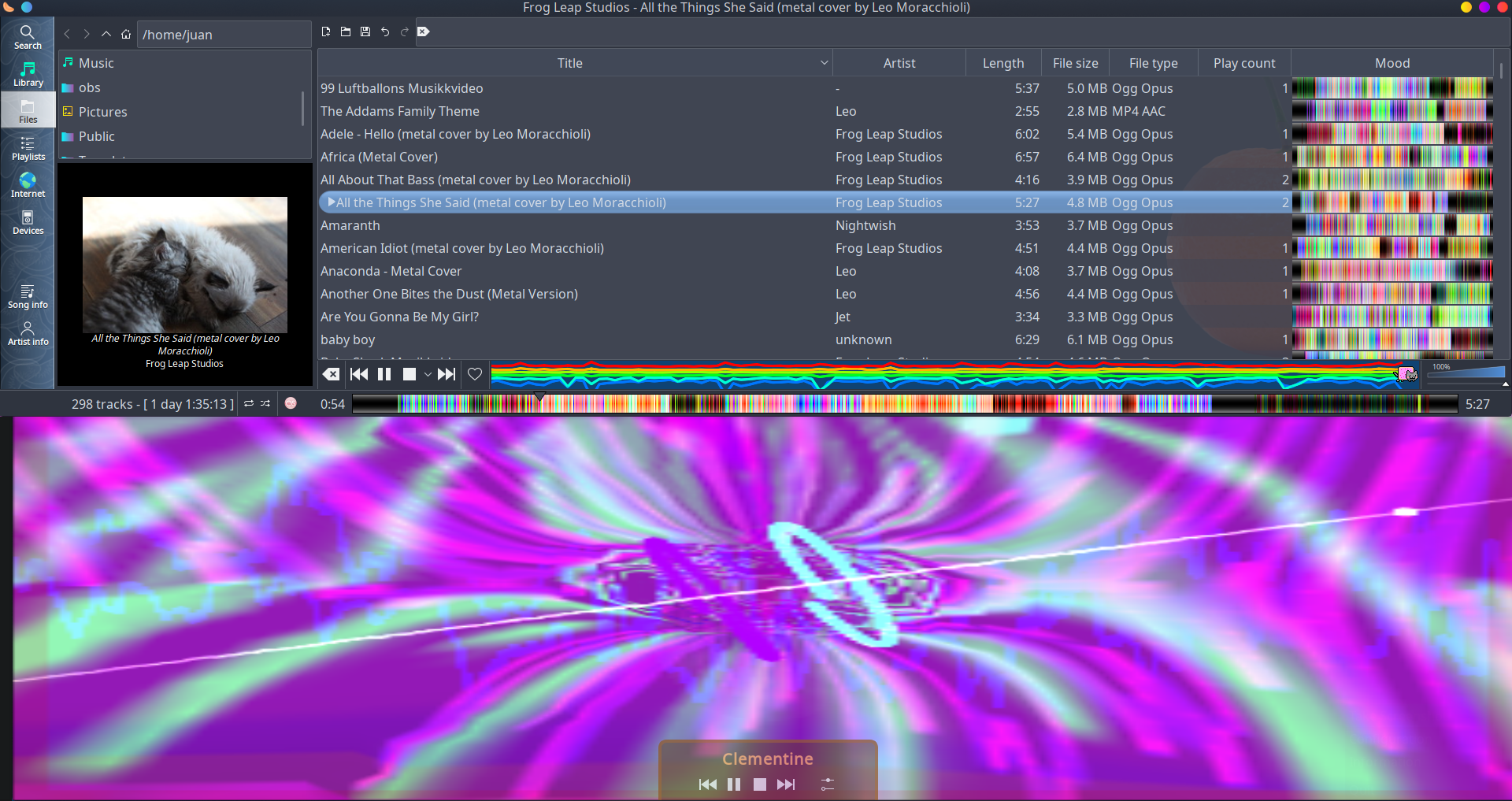The width and height of the screenshot is (1512, 801).
Task: Sort playlist by Length column
Action: (x=1003, y=63)
